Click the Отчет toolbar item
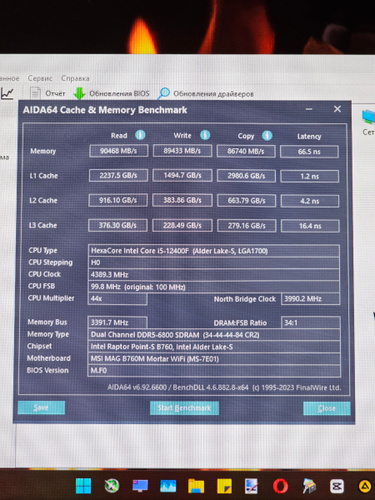Screen dimensions: 375x500 [55, 94]
